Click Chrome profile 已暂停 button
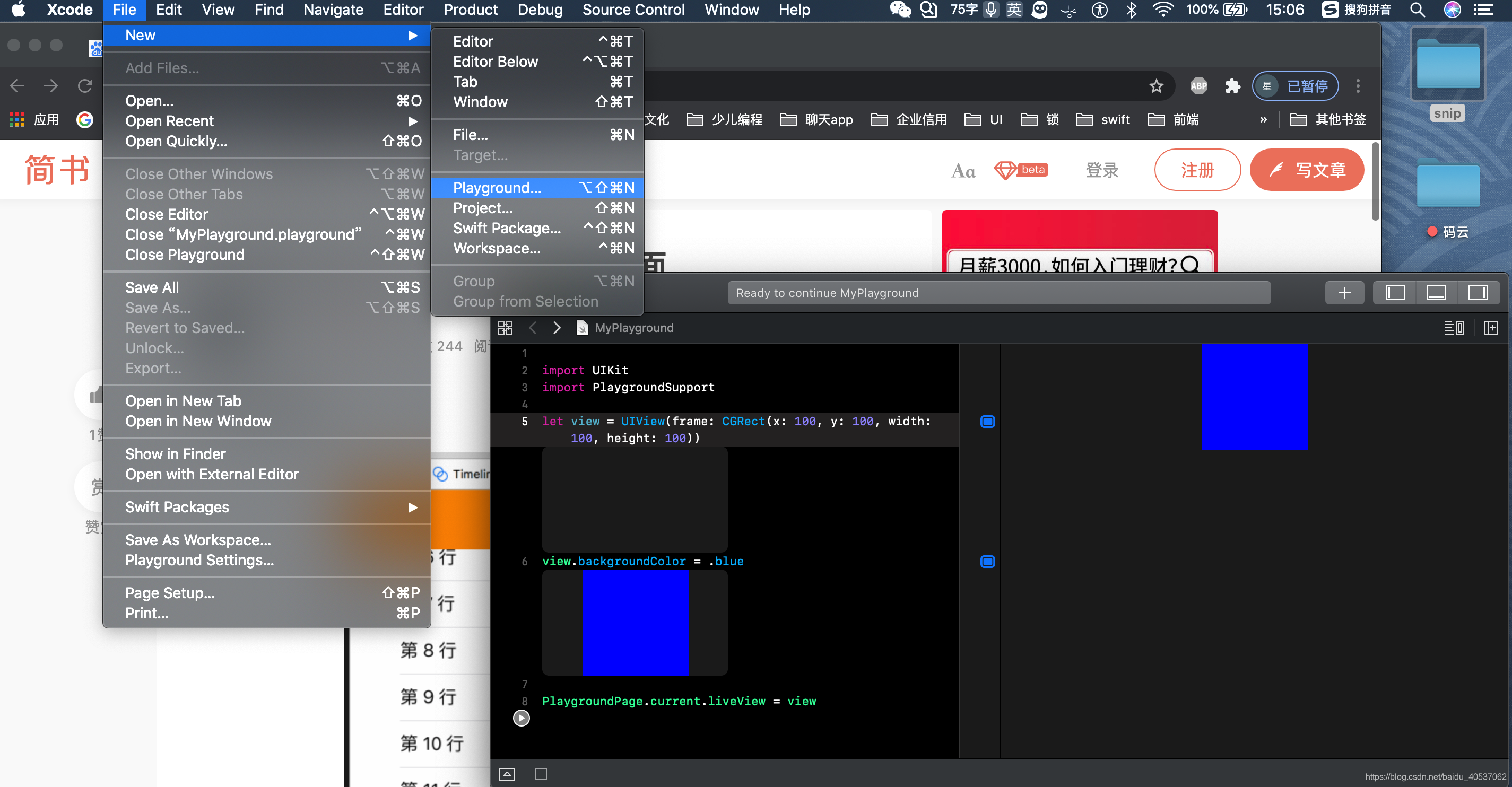This screenshot has height=787, width=1512. coord(1295,86)
